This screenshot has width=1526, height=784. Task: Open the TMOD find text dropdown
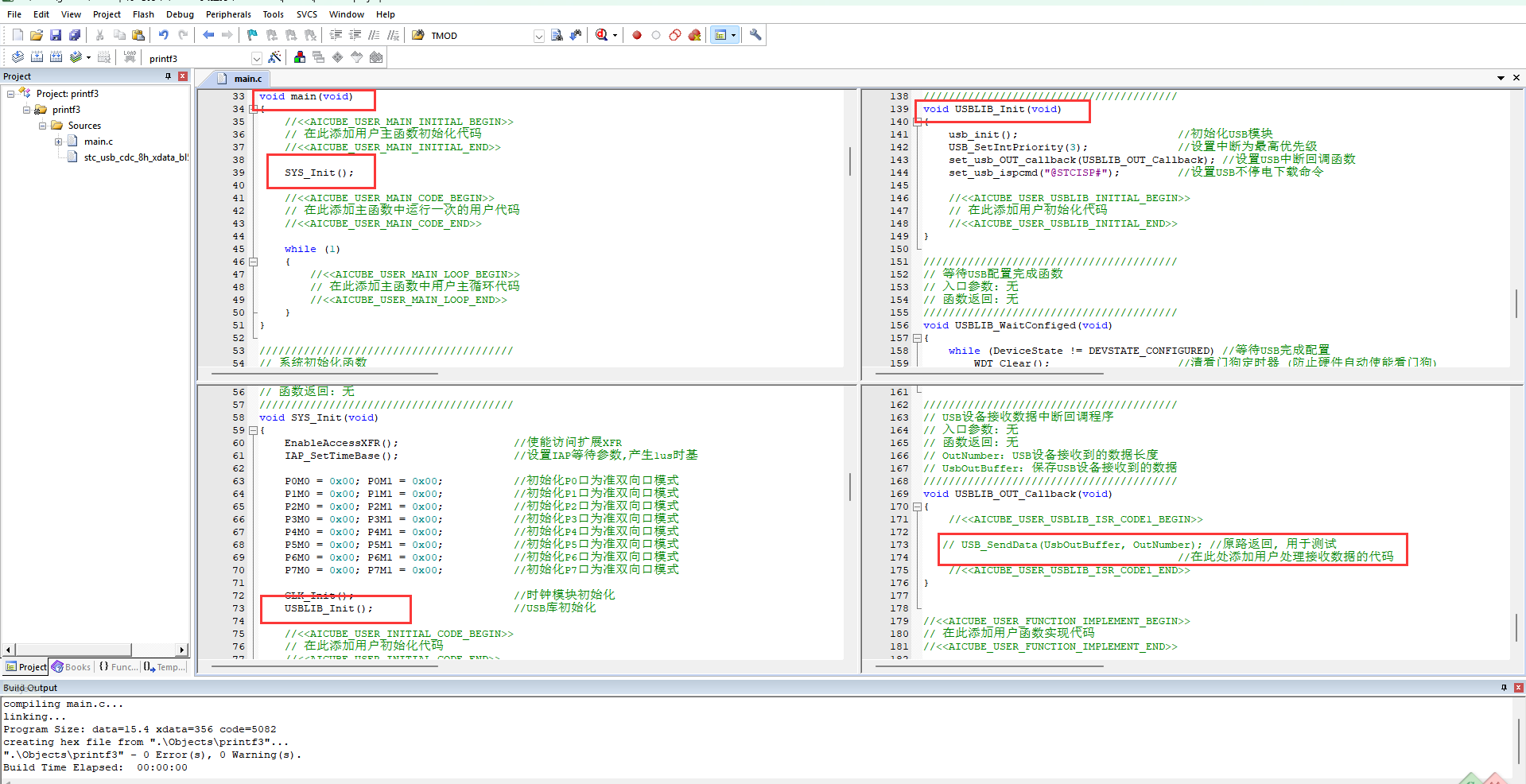click(x=539, y=36)
